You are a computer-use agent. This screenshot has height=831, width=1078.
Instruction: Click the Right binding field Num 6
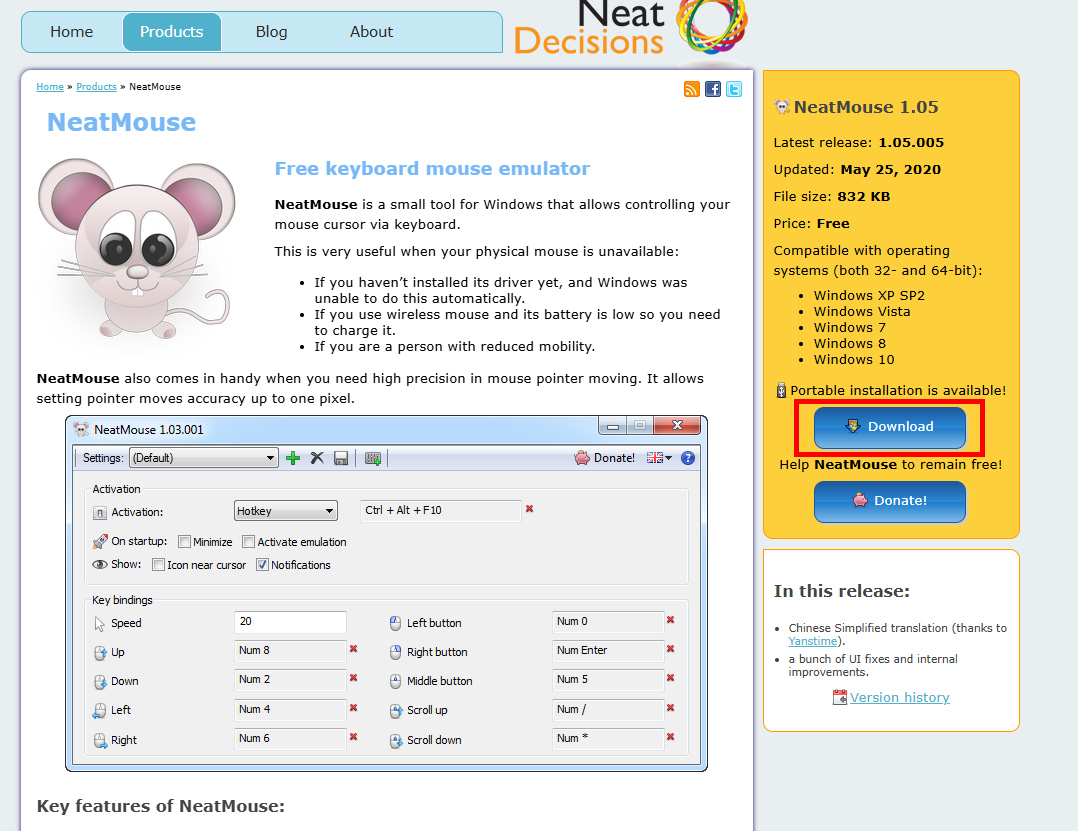pos(290,738)
